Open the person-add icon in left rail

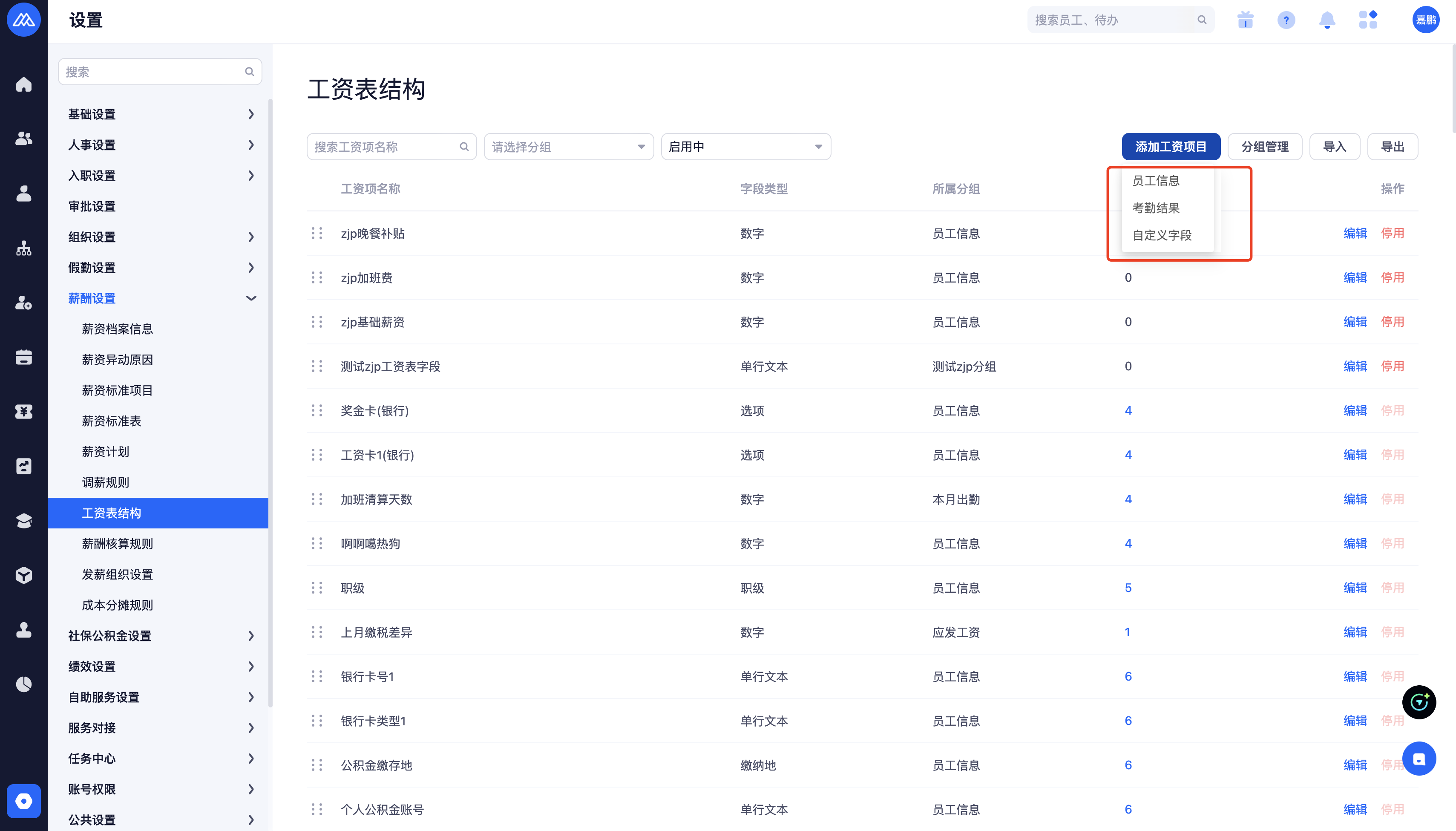pos(23,303)
